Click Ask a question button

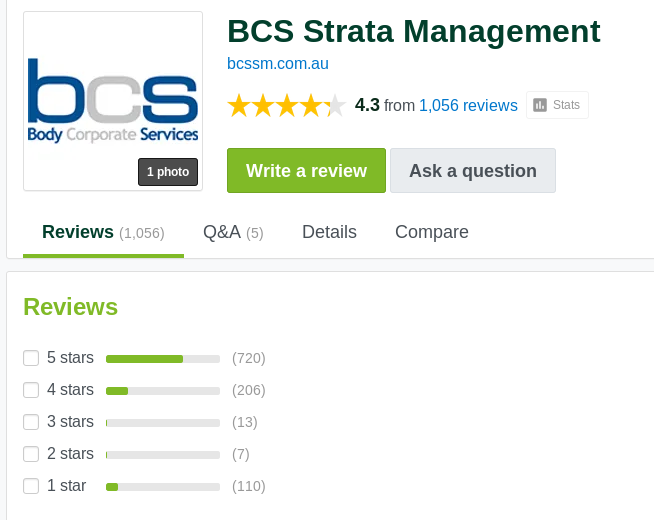(x=473, y=171)
